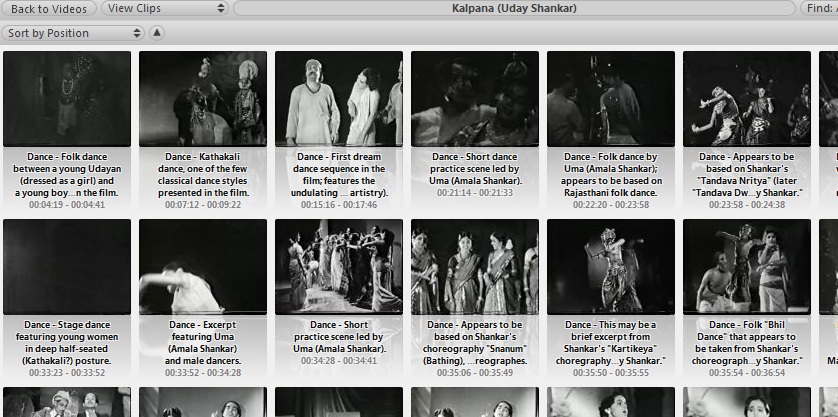Click the timecode 00:07:12 - 00:09:22
The height and width of the screenshot is (417, 838).
(203, 205)
